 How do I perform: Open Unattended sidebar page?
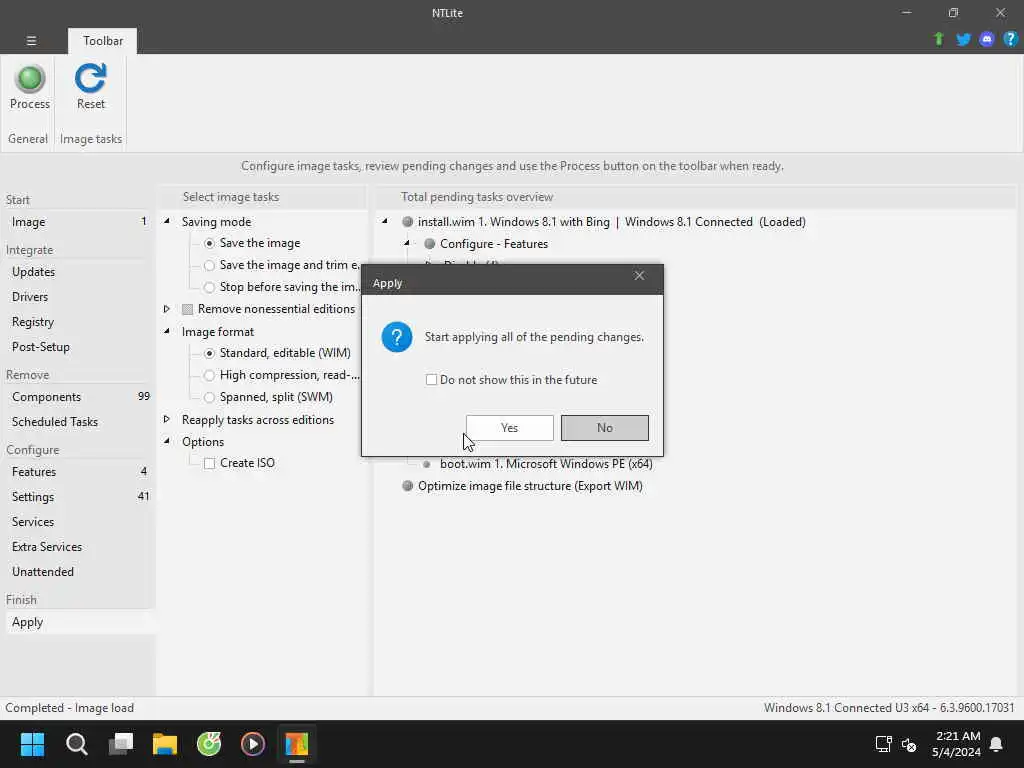78,571
